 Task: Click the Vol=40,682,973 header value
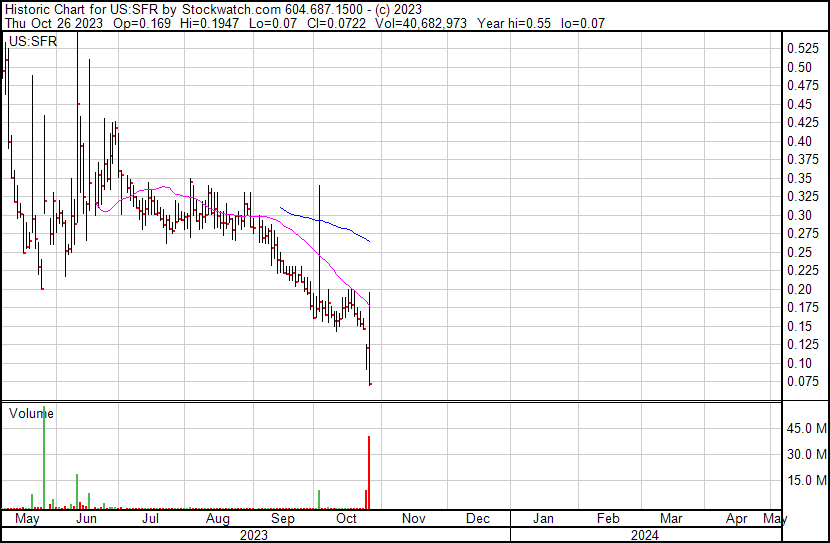coord(421,23)
